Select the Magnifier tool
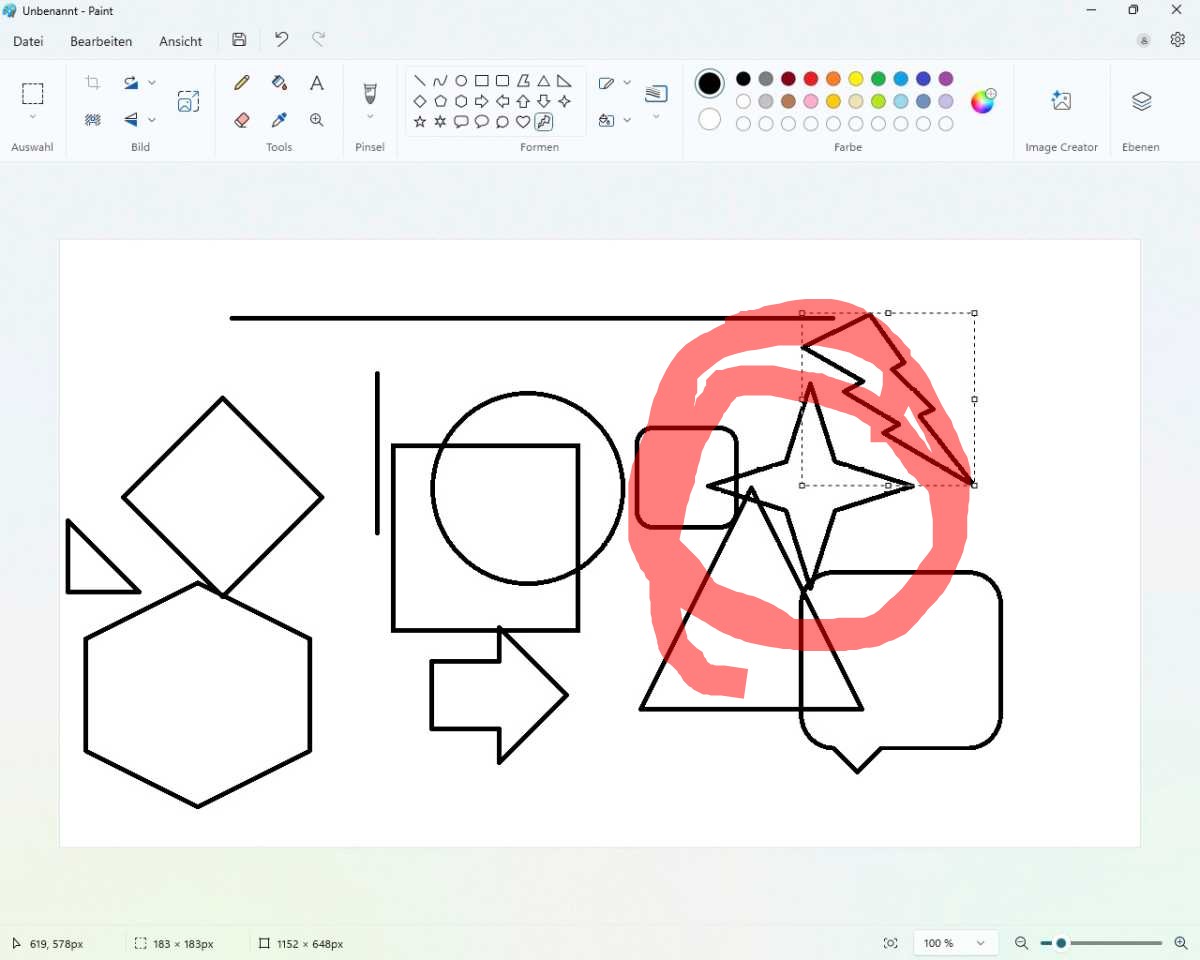The height and width of the screenshot is (960, 1200). 316,120
